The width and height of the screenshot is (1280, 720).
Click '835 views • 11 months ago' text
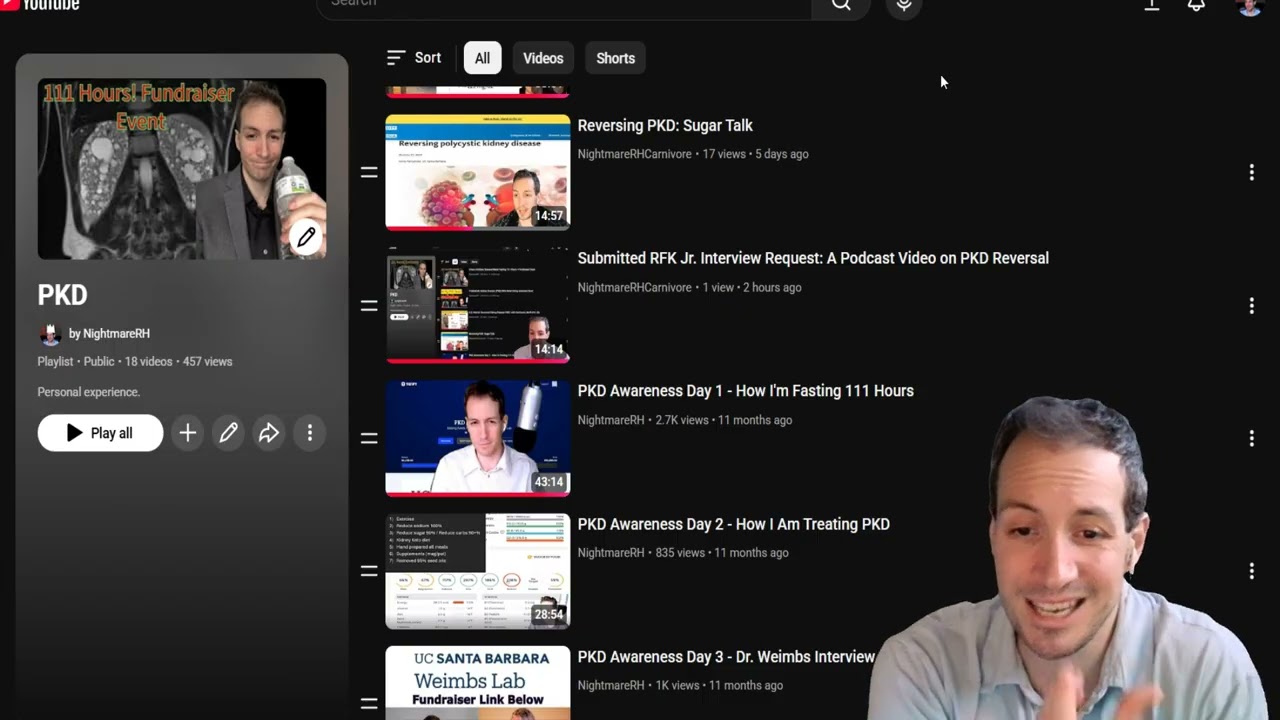point(722,553)
